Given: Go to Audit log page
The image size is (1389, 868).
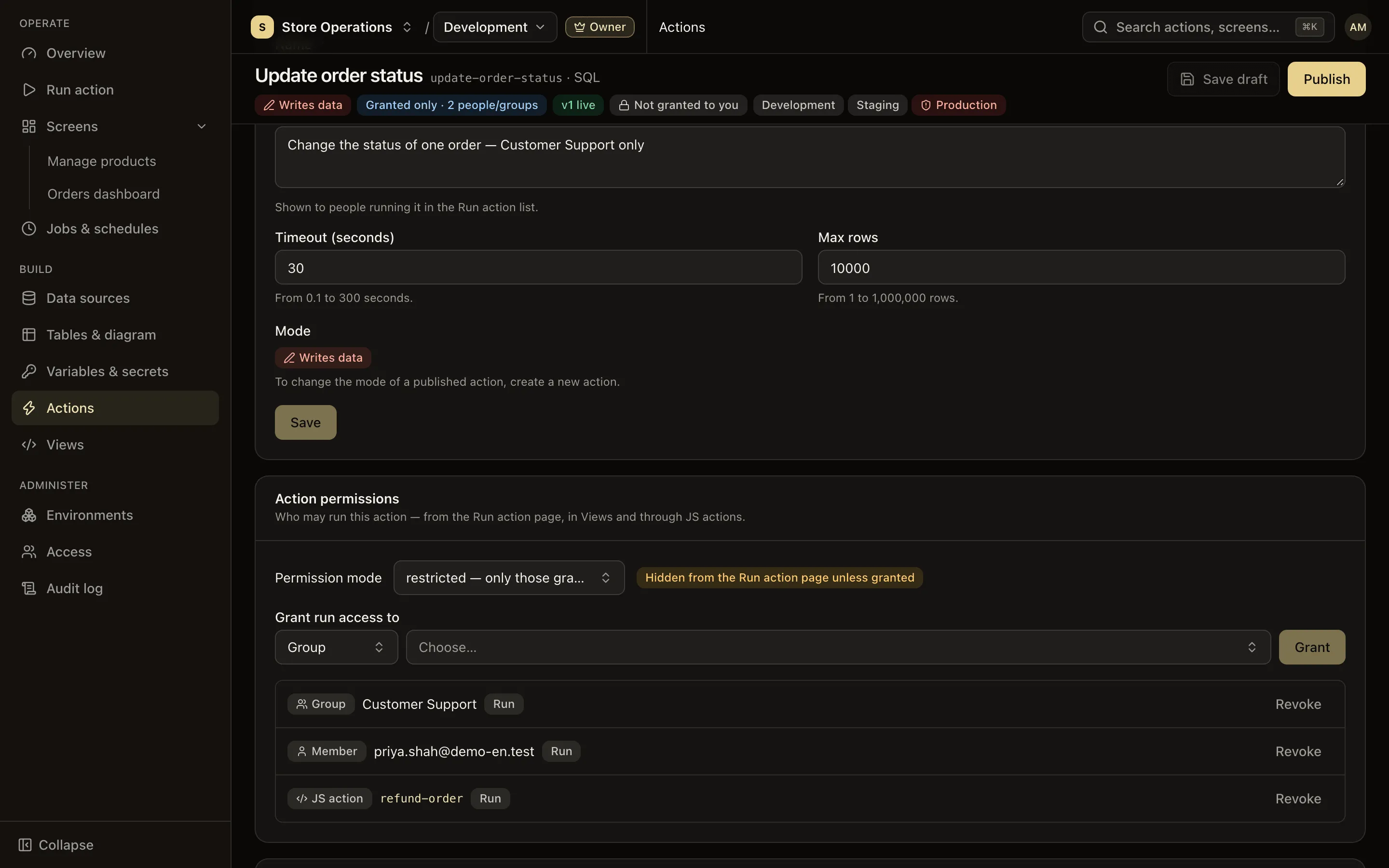Looking at the screenshot, I should pos(115,589).
